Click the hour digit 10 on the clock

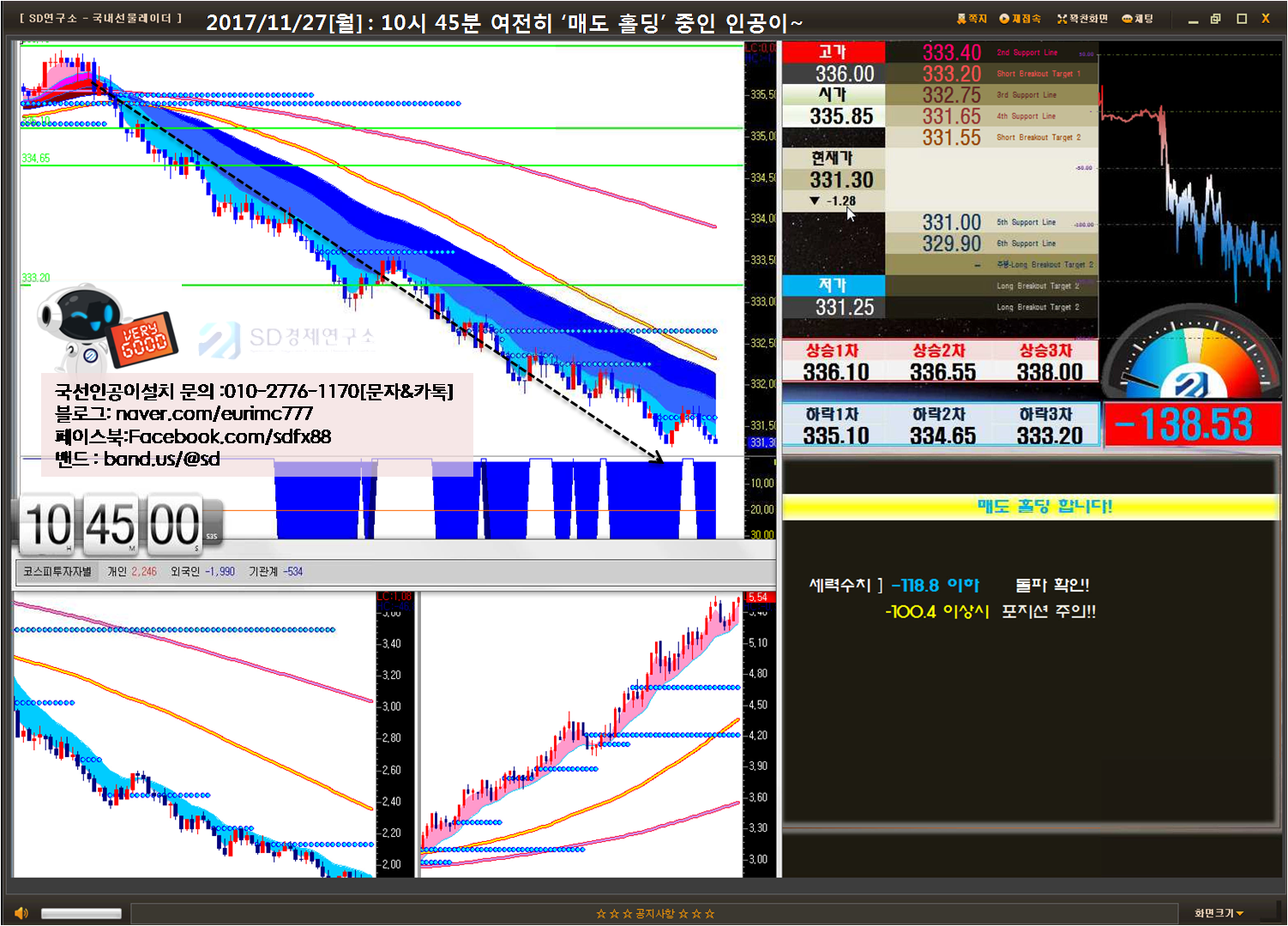(48, 524)
